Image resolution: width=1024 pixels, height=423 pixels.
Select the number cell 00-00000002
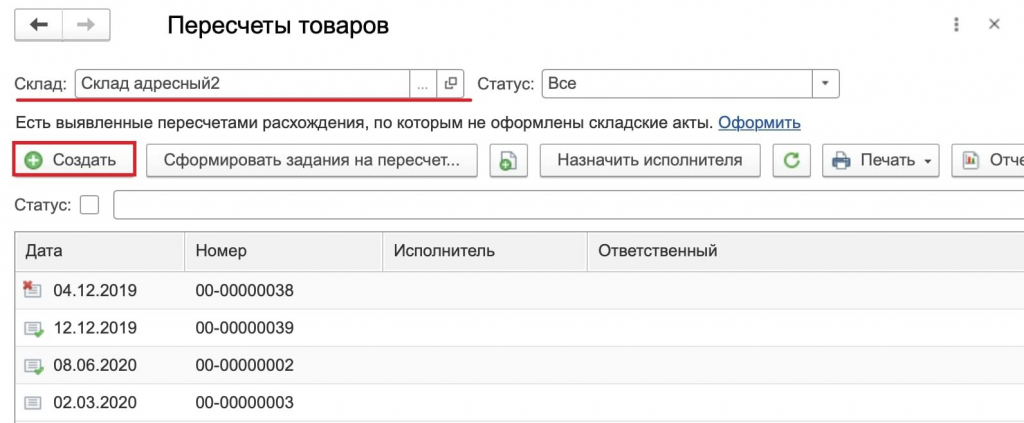244,365
